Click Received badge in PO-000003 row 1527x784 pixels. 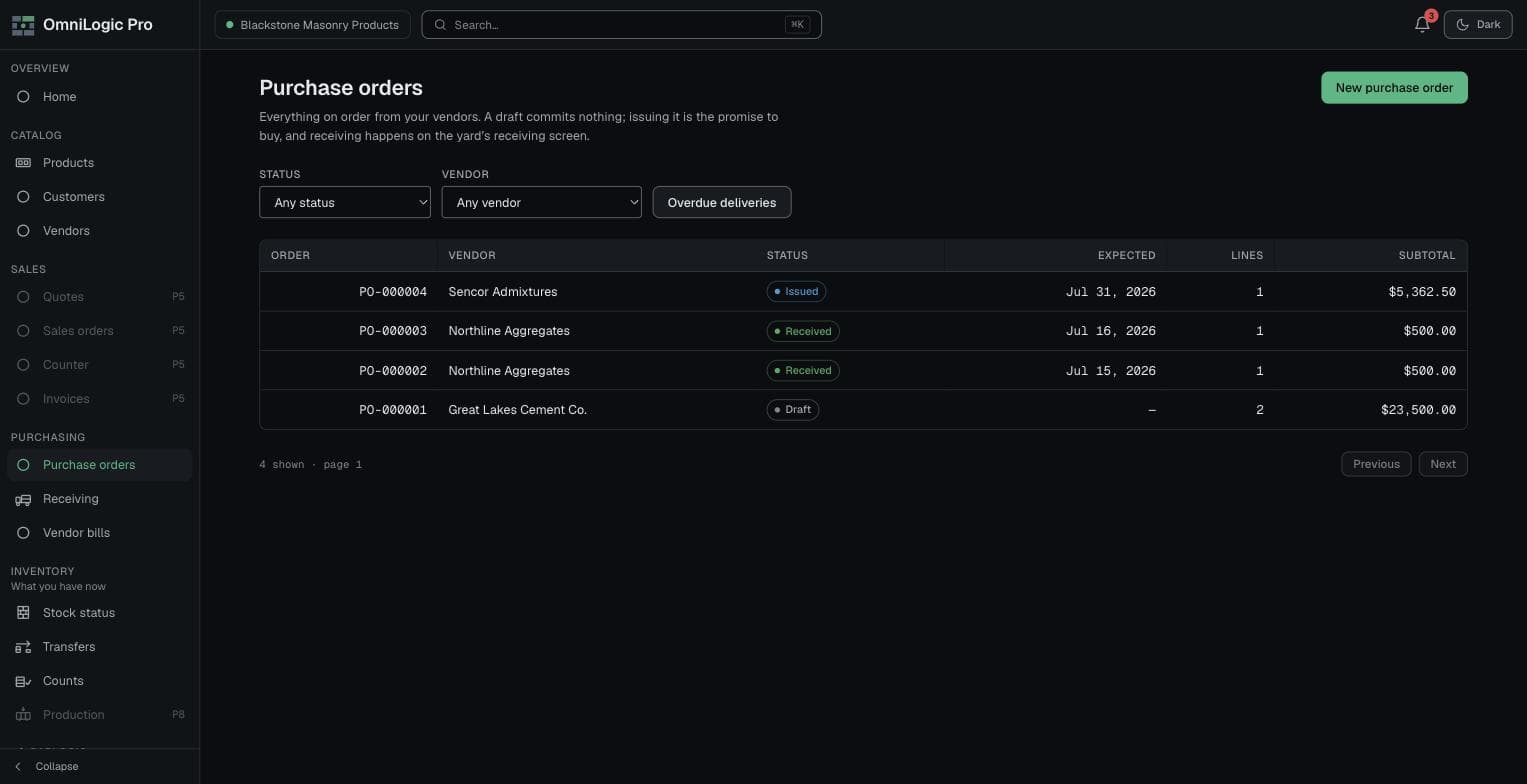tap(803, 331)
